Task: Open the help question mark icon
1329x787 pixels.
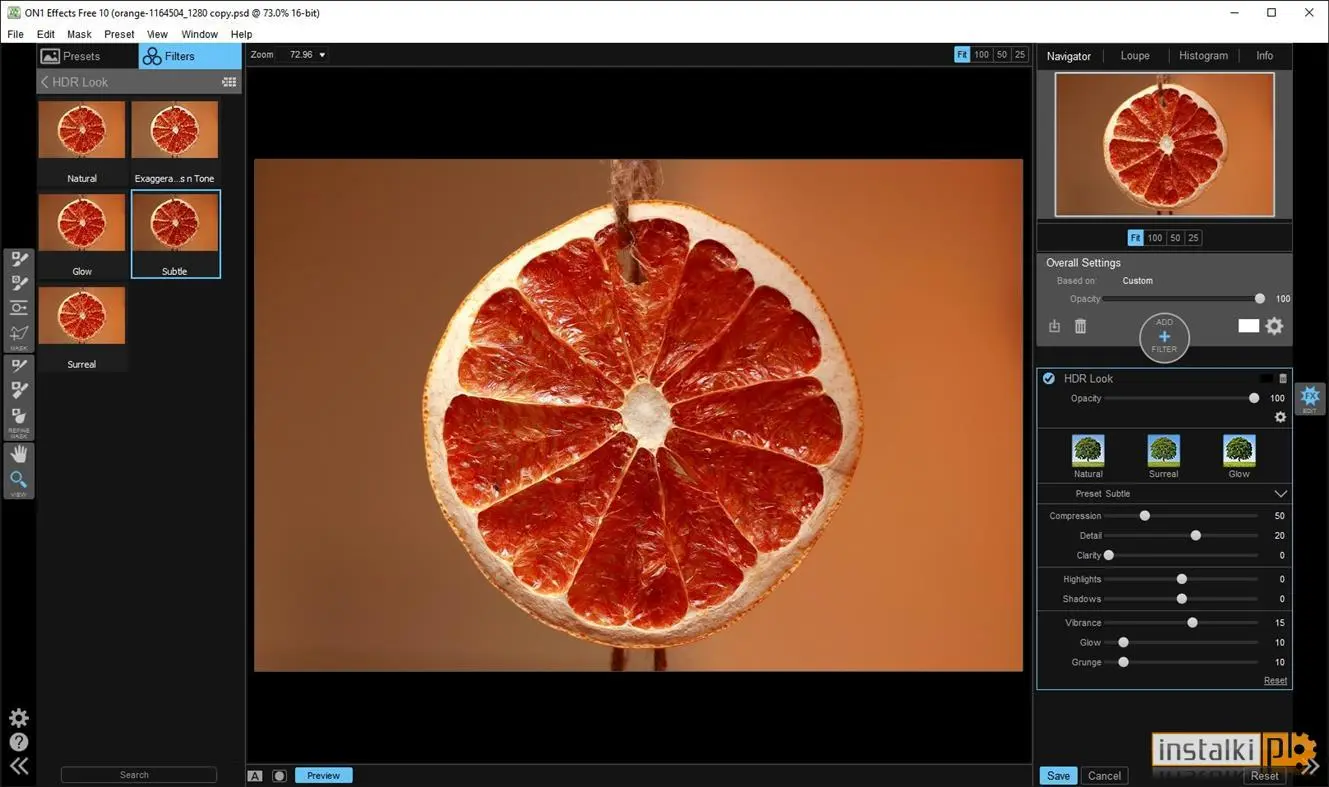Action: [x=19, y=742]
